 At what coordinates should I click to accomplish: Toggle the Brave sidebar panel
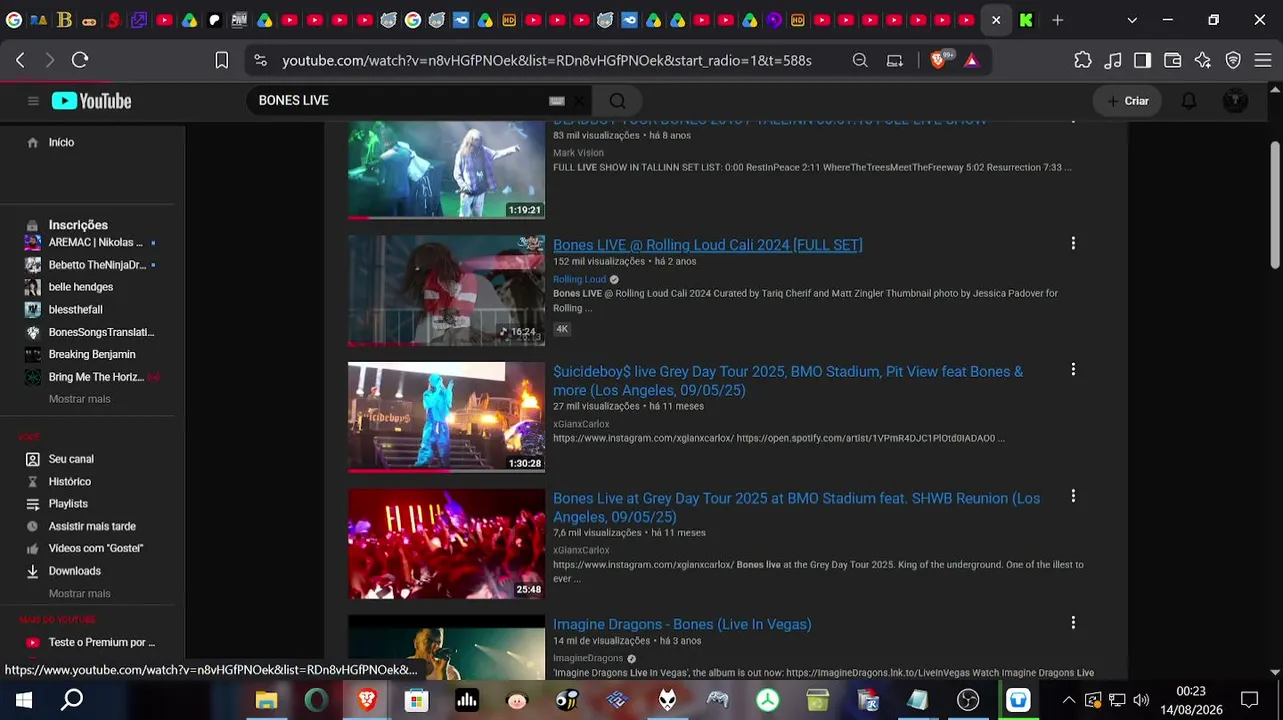[1143, 61]
